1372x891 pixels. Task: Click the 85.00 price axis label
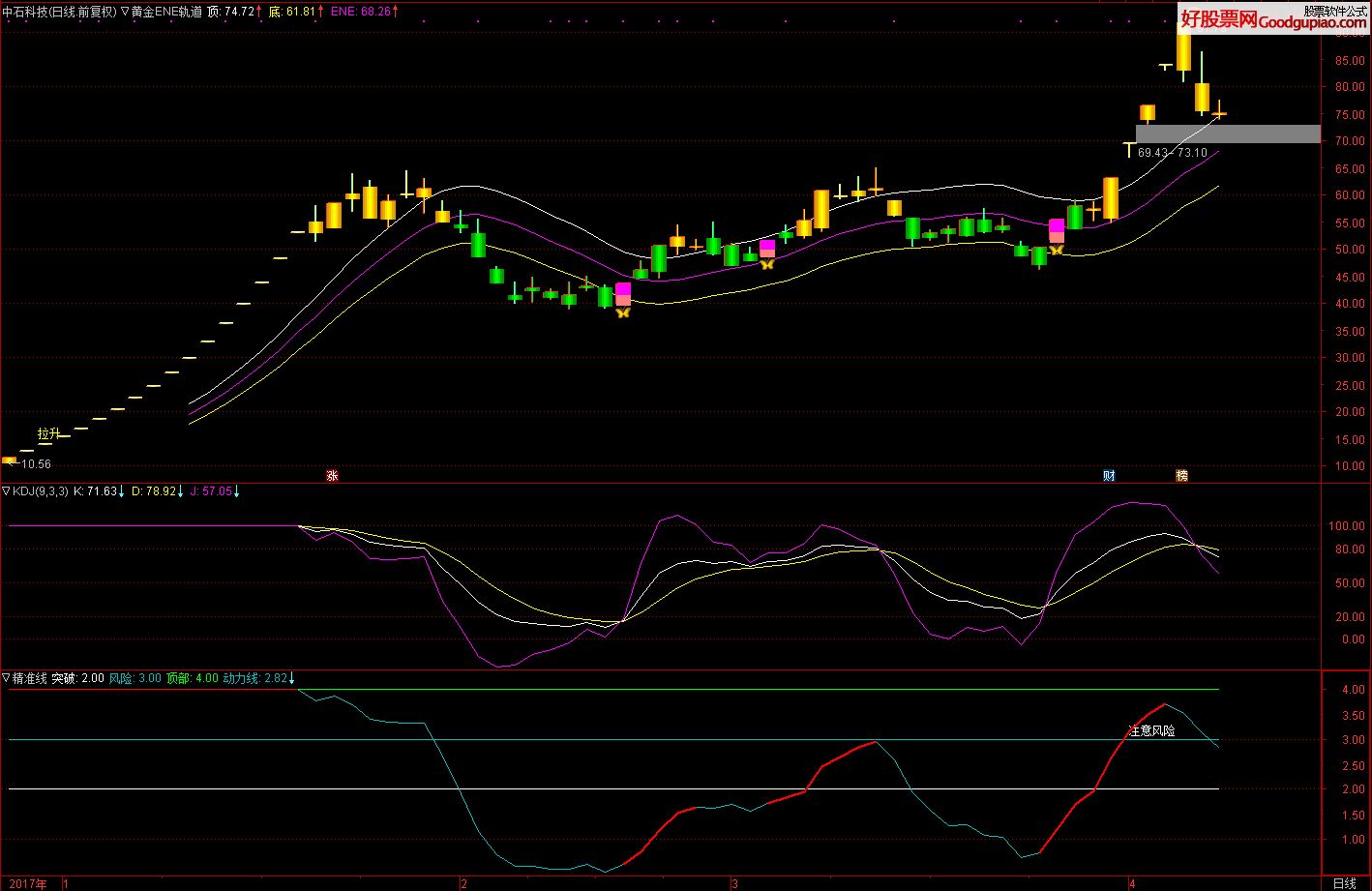click(1349, 60)
